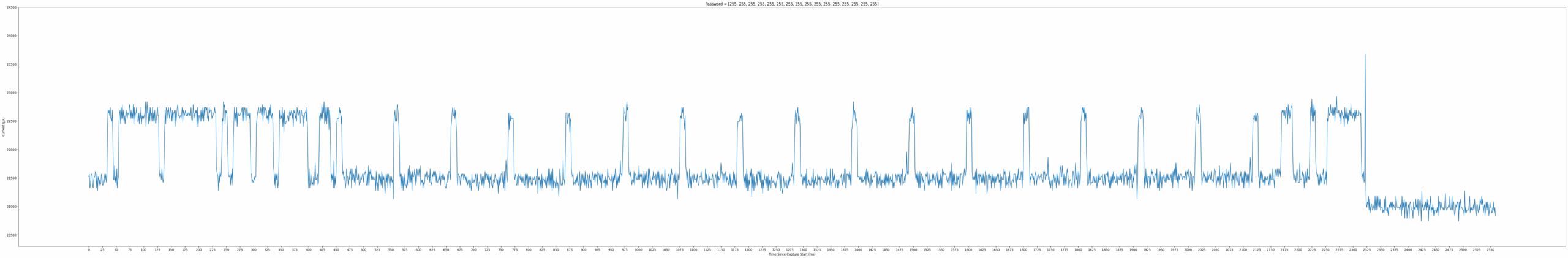The height and width of the screenshot is (258, 1568).
Task: Click the tall current spike peak near 2325 ms
Action: pyautogui.click(x=1365, y=55)
